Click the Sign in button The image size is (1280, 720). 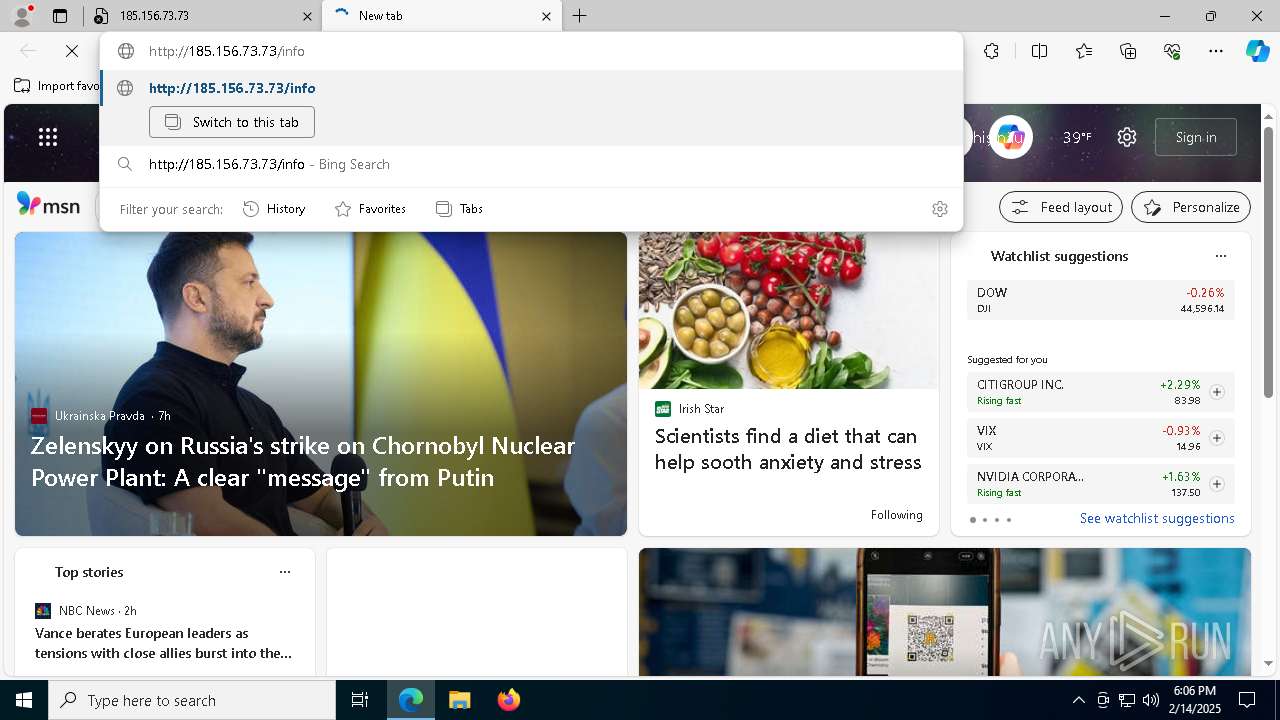(1196, 137)
